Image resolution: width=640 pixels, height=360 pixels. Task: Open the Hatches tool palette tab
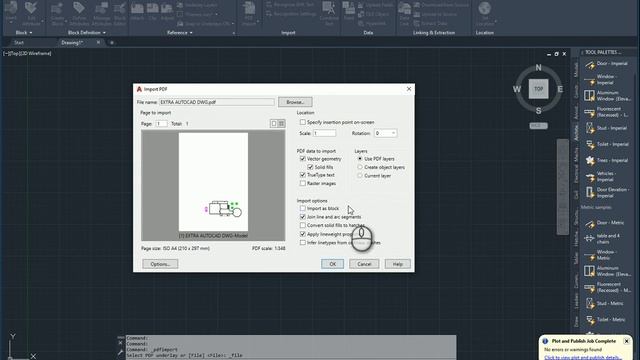pos(576,239)
